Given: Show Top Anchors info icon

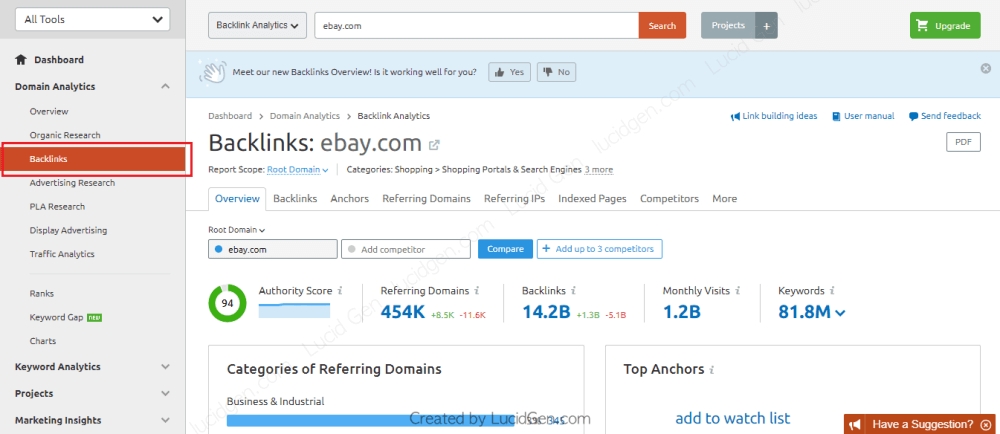Looking at the screenshot, I should point(712,370).
